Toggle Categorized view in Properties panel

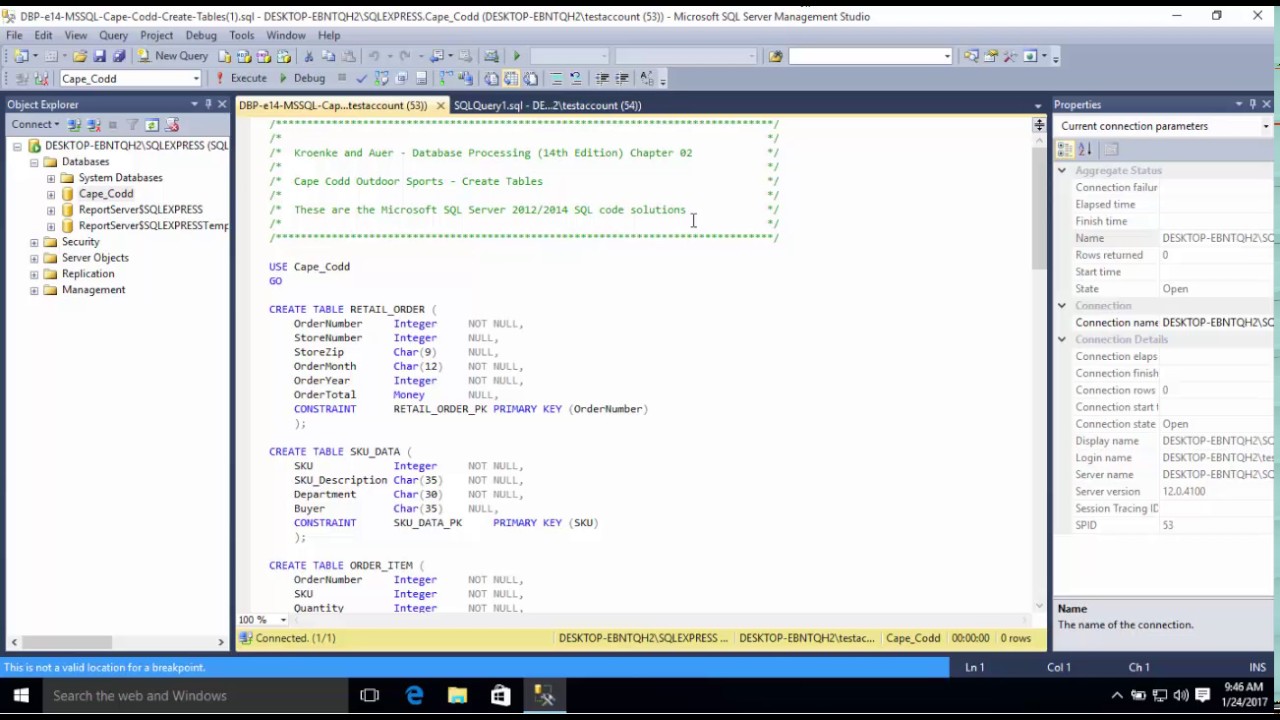[1065, 149]
